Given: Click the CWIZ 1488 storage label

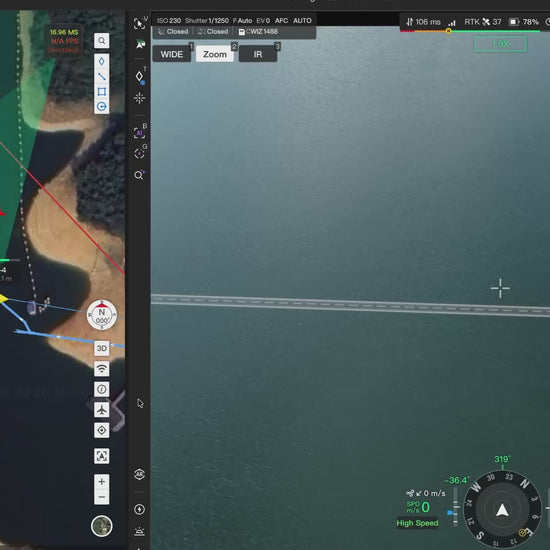Looking at the screenshot, I should pos(259,32).
